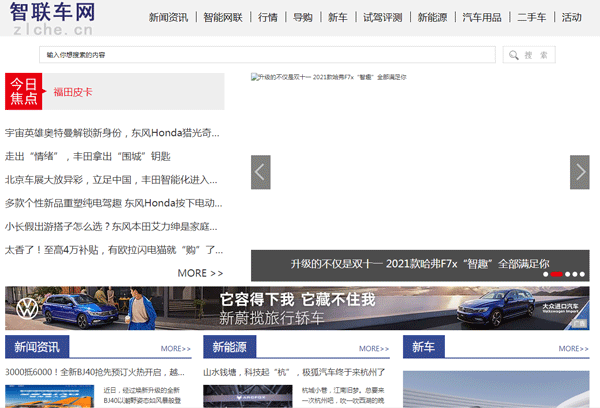600x408 pixels.
Task: Go to the 行情 section
Action: pos(268,17)
